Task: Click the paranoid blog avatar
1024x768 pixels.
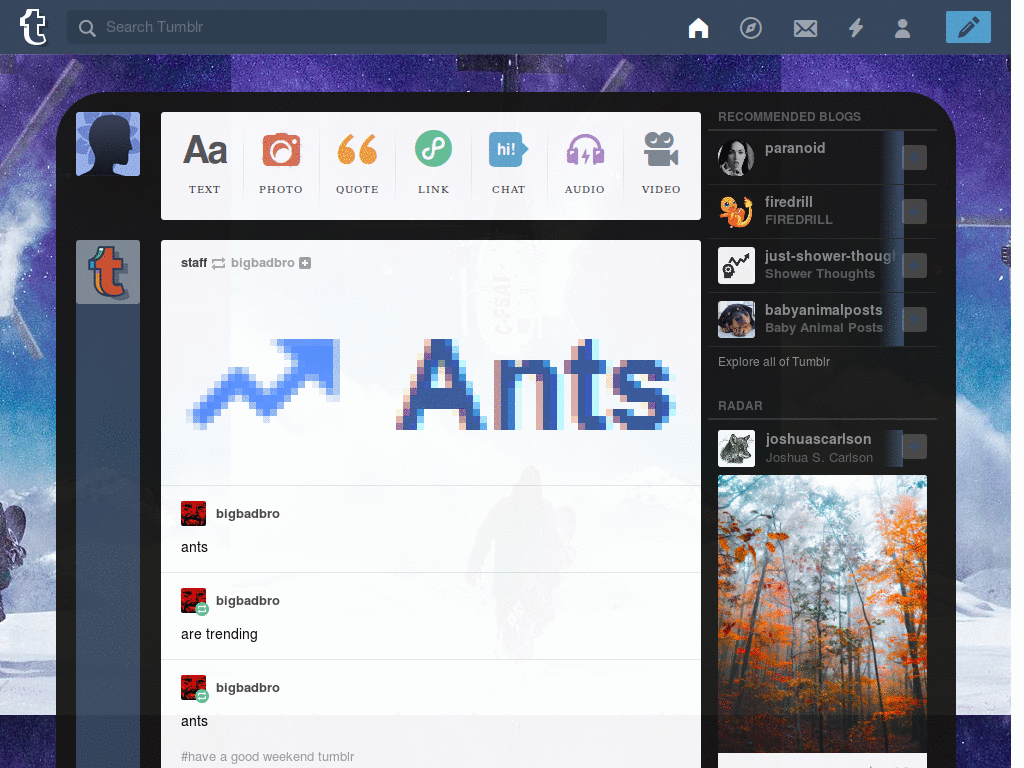Action: pyautogui.click(x=736, y=157)
